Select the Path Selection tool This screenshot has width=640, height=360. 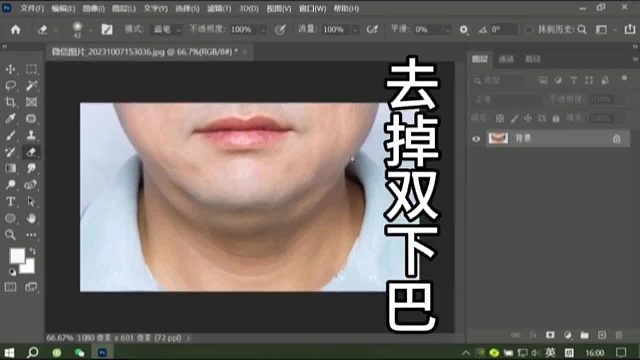[x=31, y=202]
